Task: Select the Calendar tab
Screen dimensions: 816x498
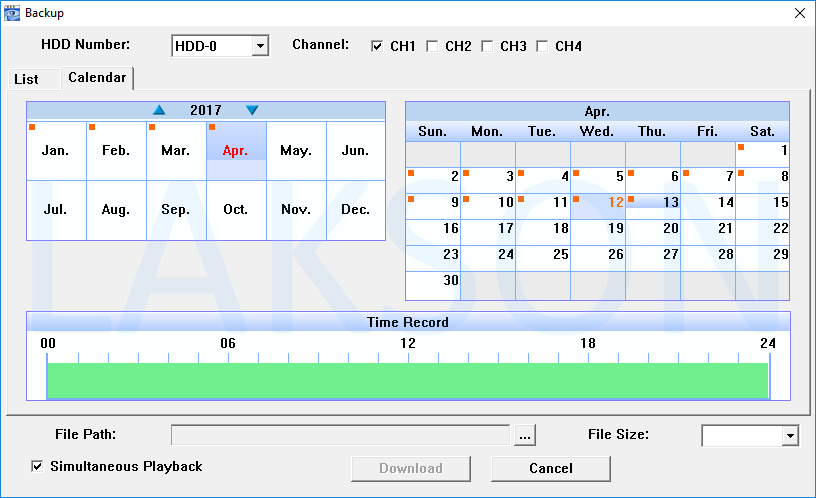Action: coord(97,78)
